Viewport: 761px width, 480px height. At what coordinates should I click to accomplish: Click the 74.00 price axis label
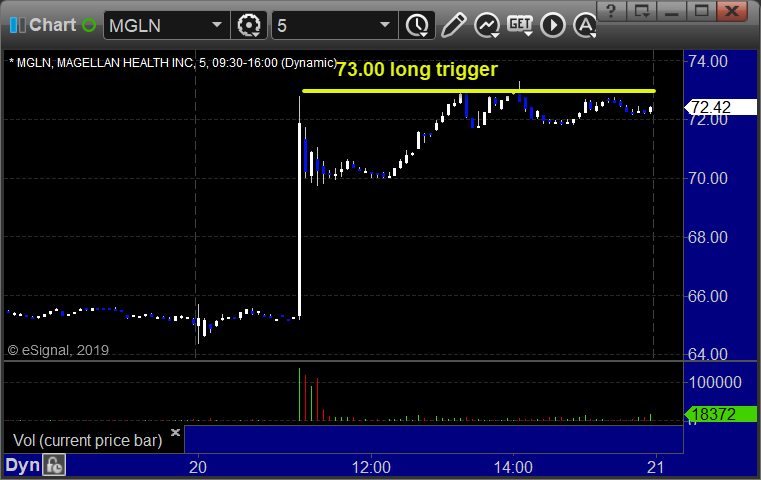point(708,62)
